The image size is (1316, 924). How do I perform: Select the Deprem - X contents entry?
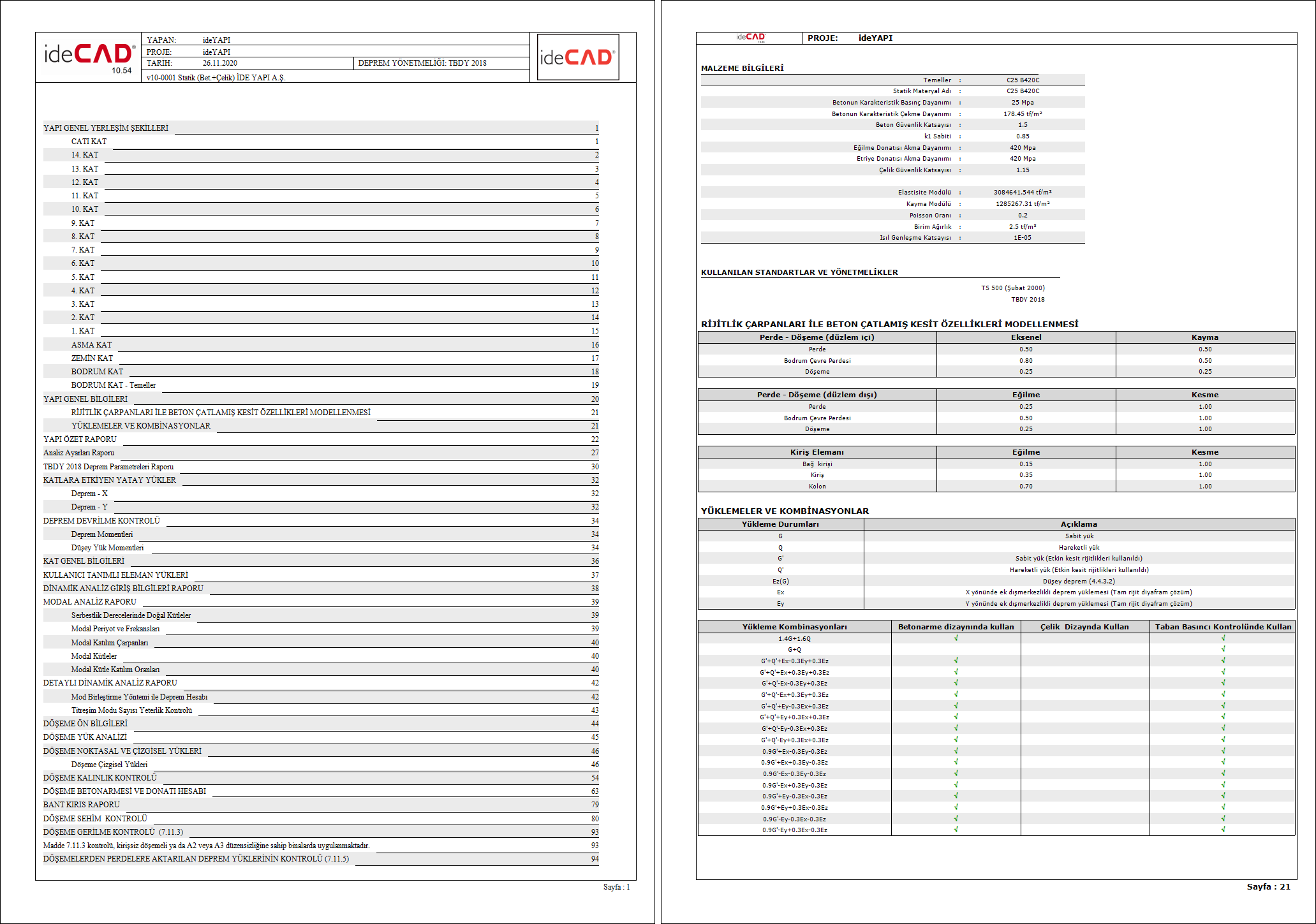point(89,494)
